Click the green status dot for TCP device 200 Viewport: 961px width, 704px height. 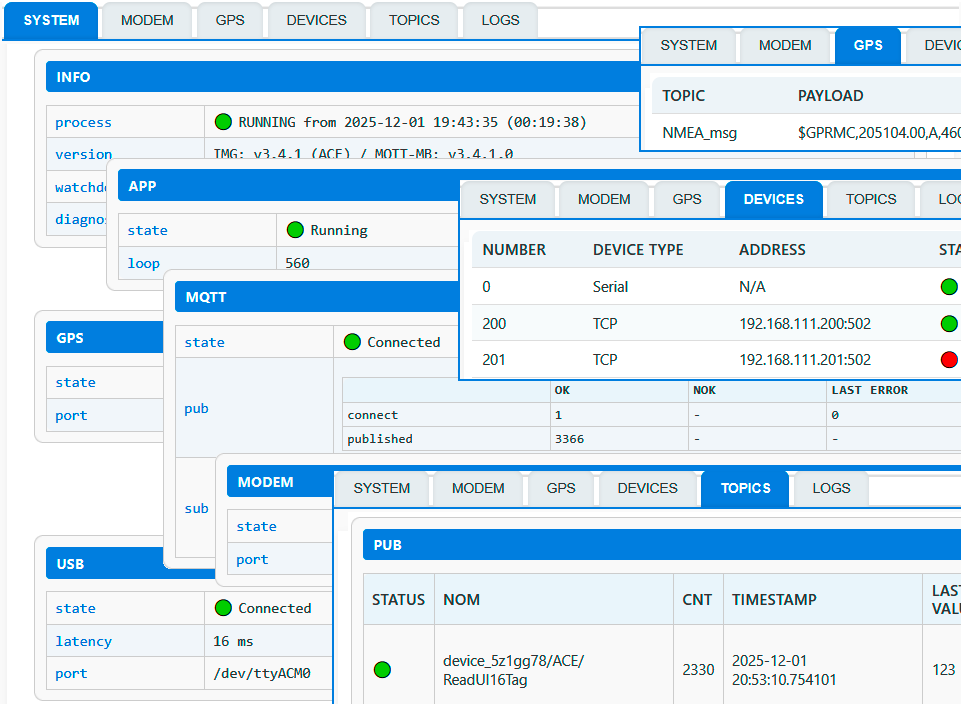coord(948,323)
